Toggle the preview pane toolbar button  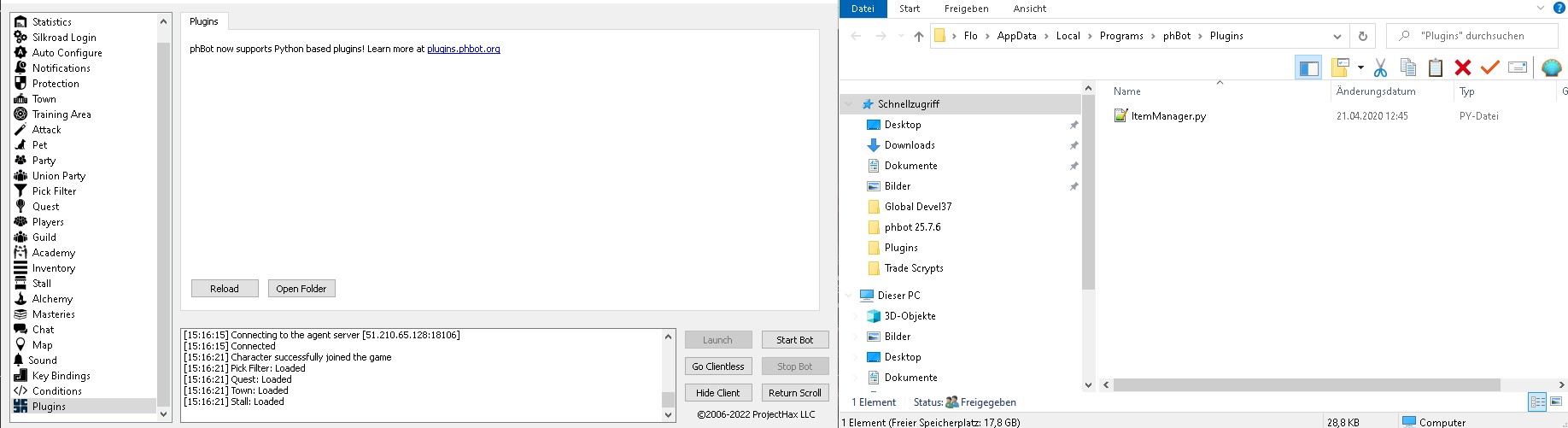click(1308, 67)
